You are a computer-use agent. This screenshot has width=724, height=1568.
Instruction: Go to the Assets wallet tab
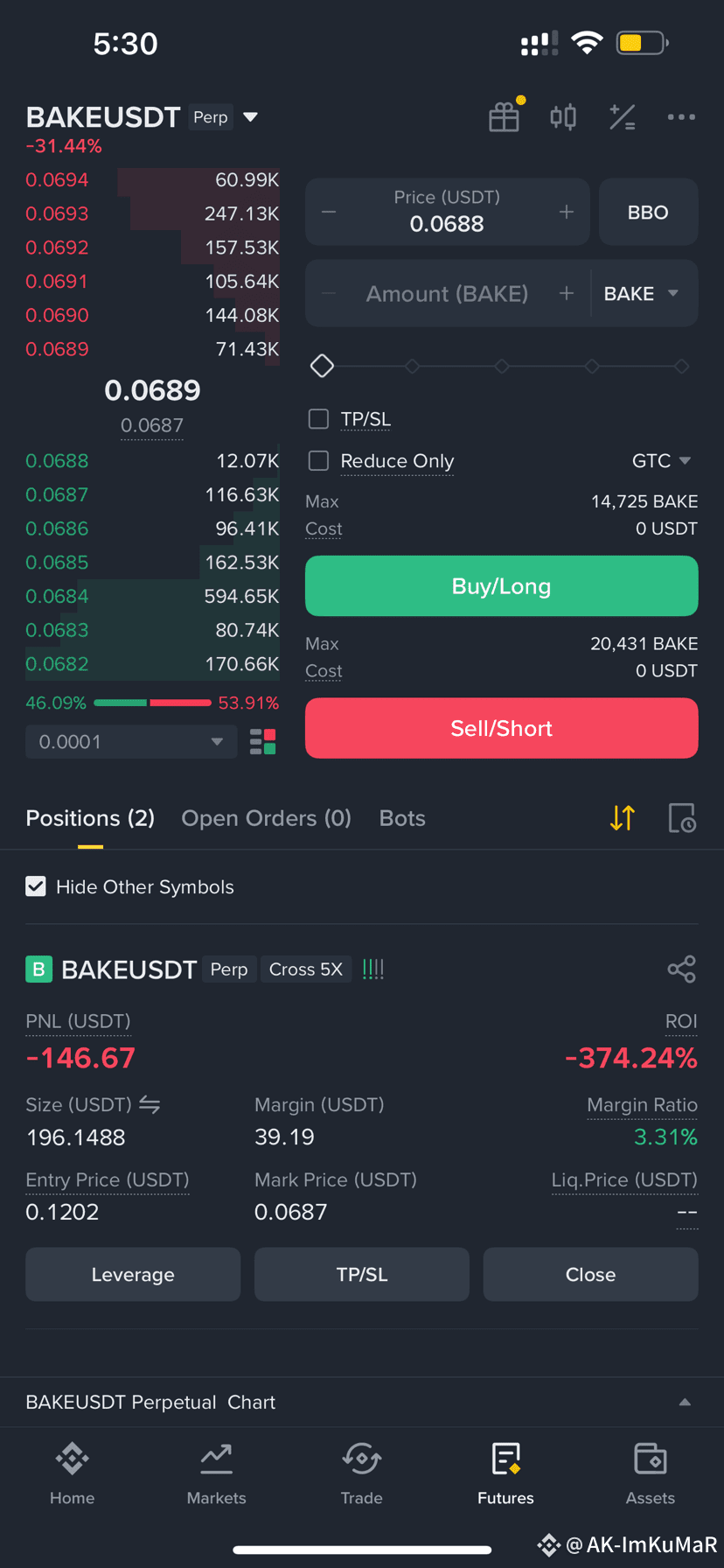pos(650,1473)
